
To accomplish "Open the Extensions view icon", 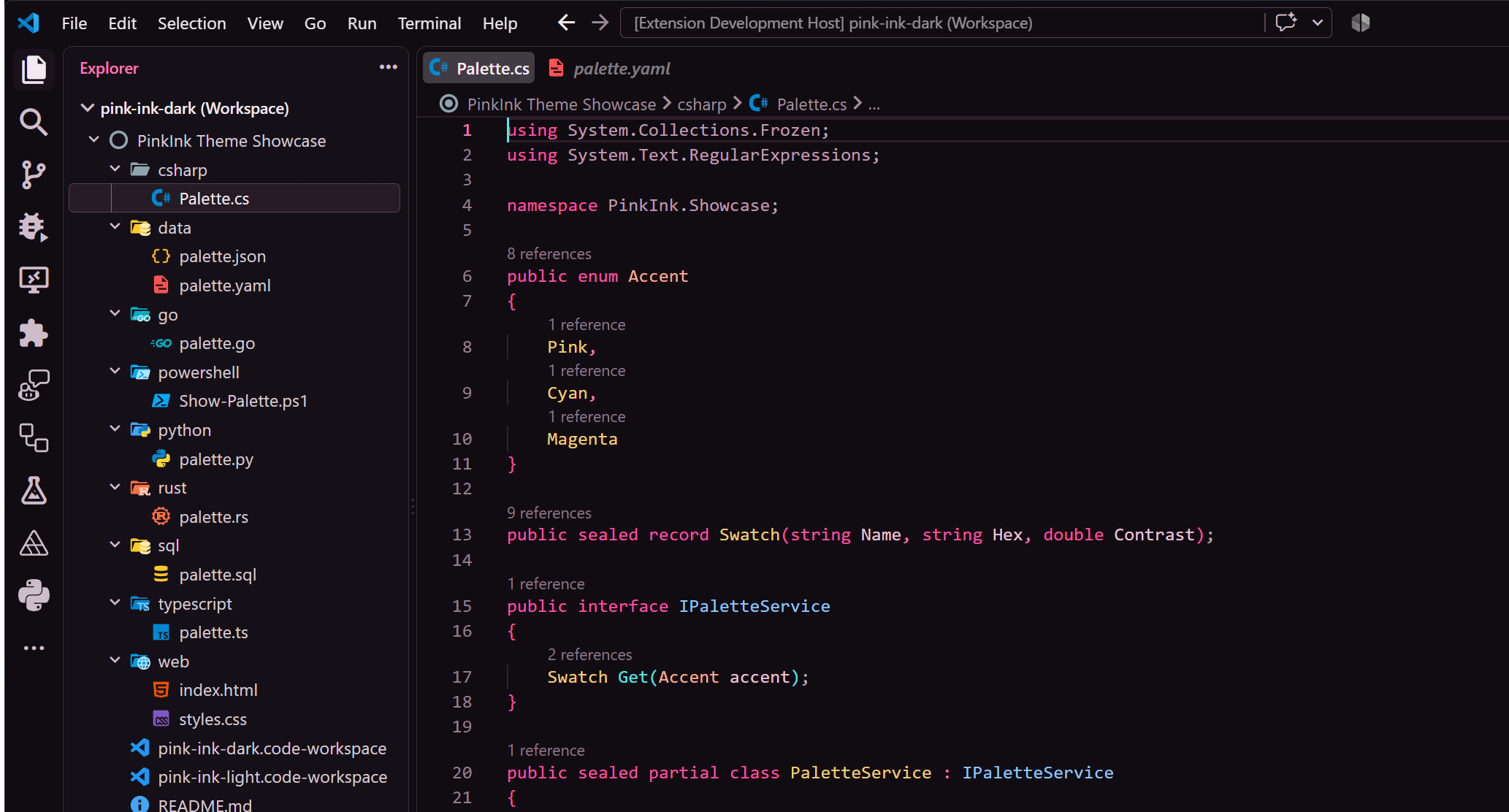I will click(x=34, y=333).
